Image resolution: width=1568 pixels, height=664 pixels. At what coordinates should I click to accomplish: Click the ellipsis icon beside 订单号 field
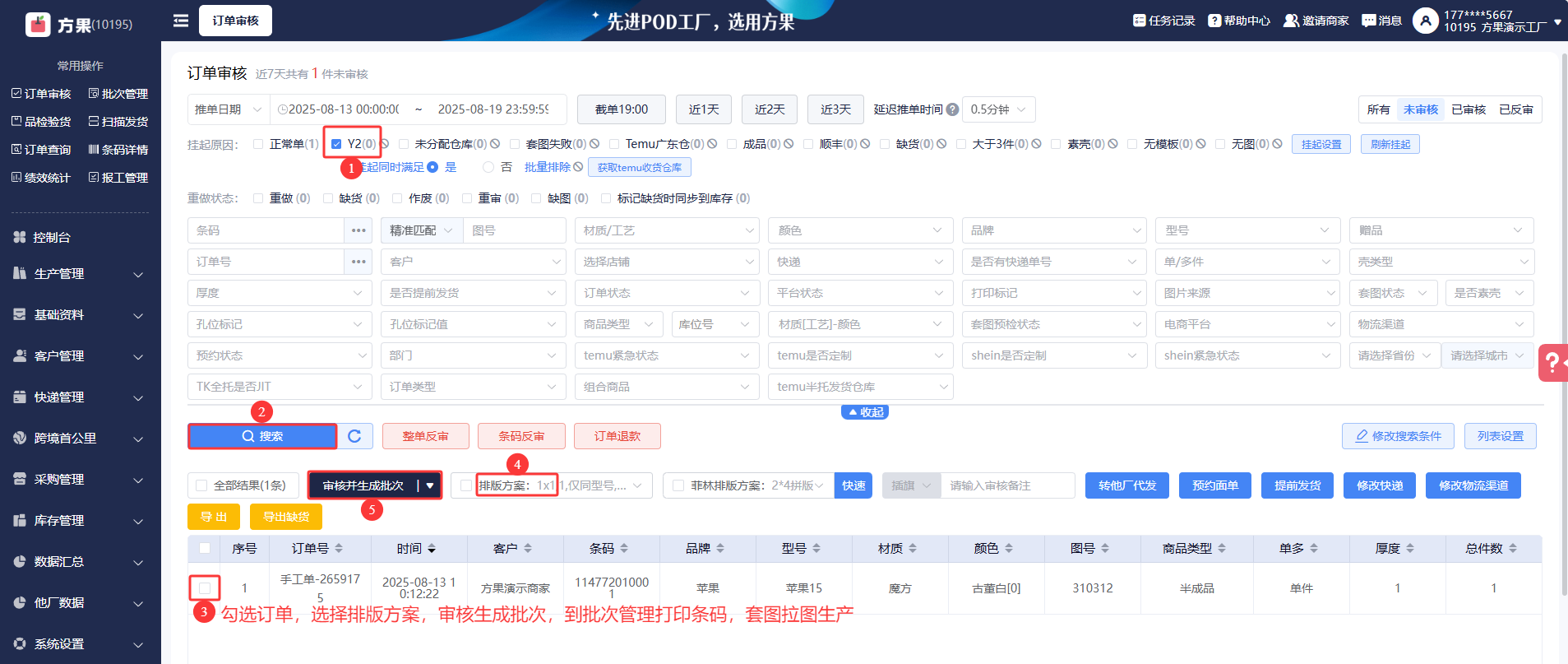tap(358, 262)
